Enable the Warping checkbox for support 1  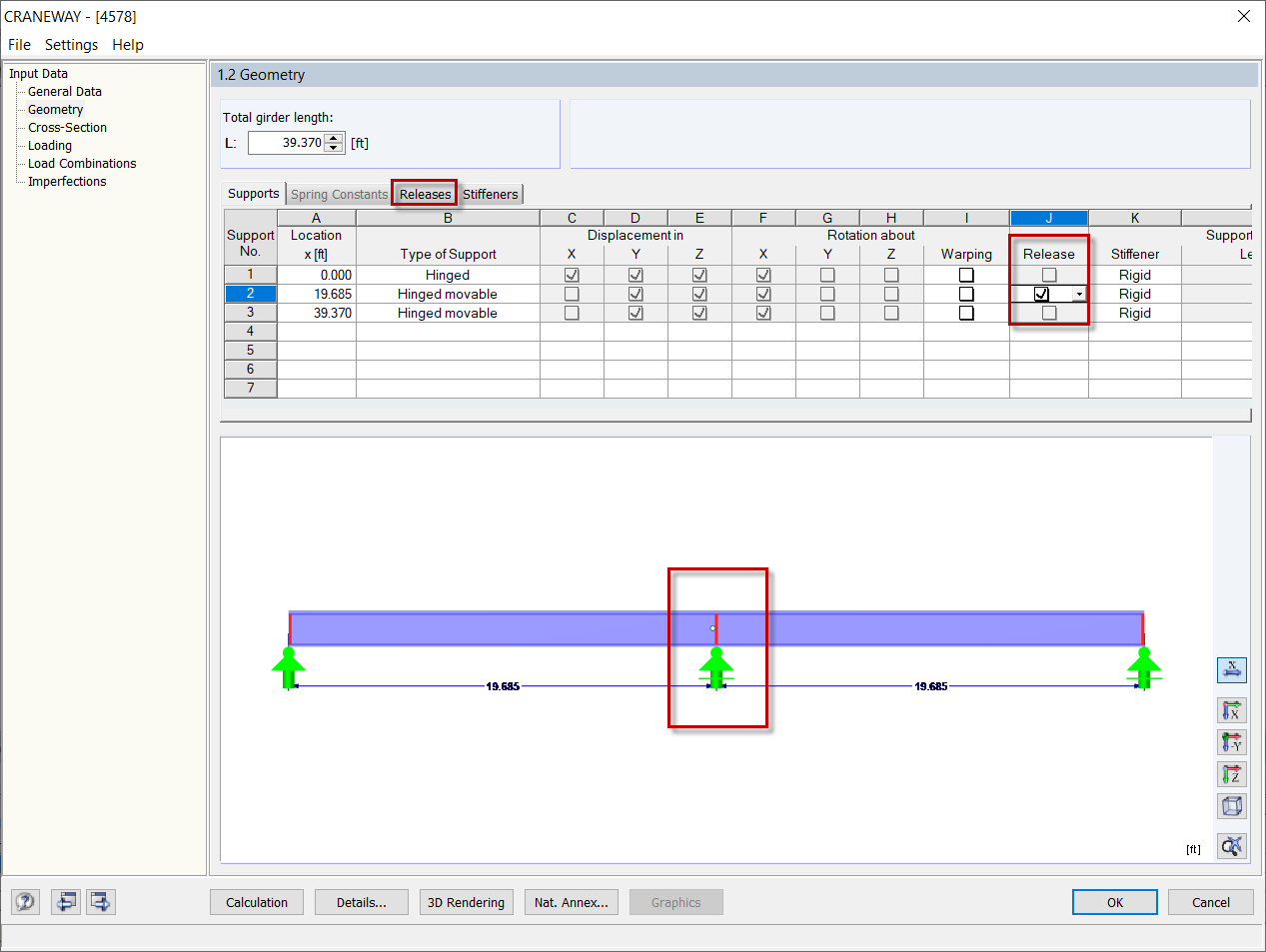click(x=965, y=274)
